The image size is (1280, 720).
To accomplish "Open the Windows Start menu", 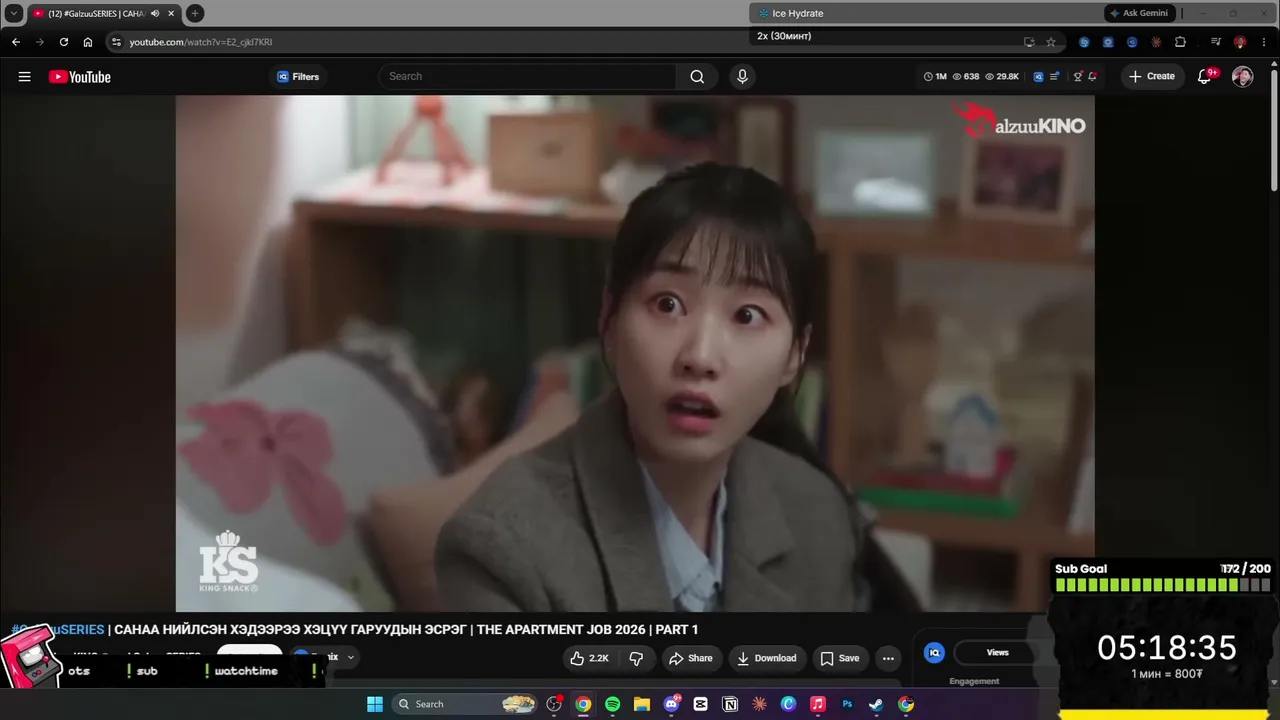I will tap(375, 704).
